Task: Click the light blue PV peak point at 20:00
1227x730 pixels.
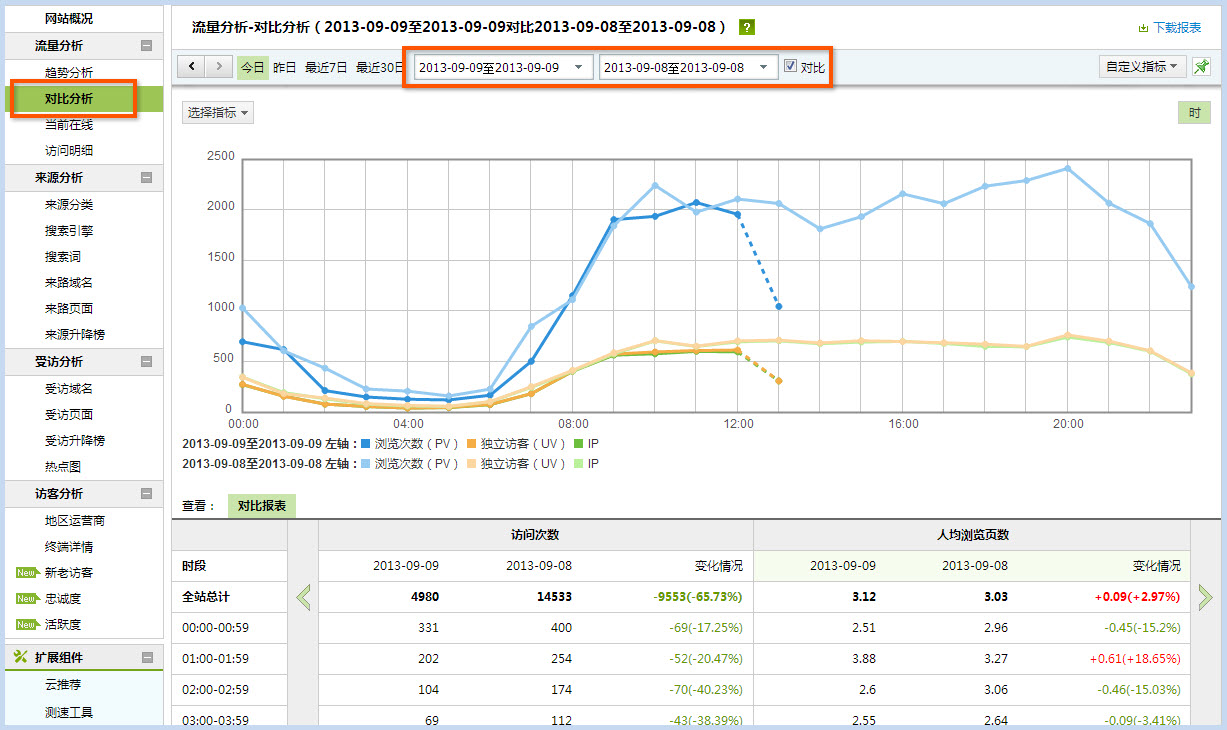Action: pos(1068,168)
